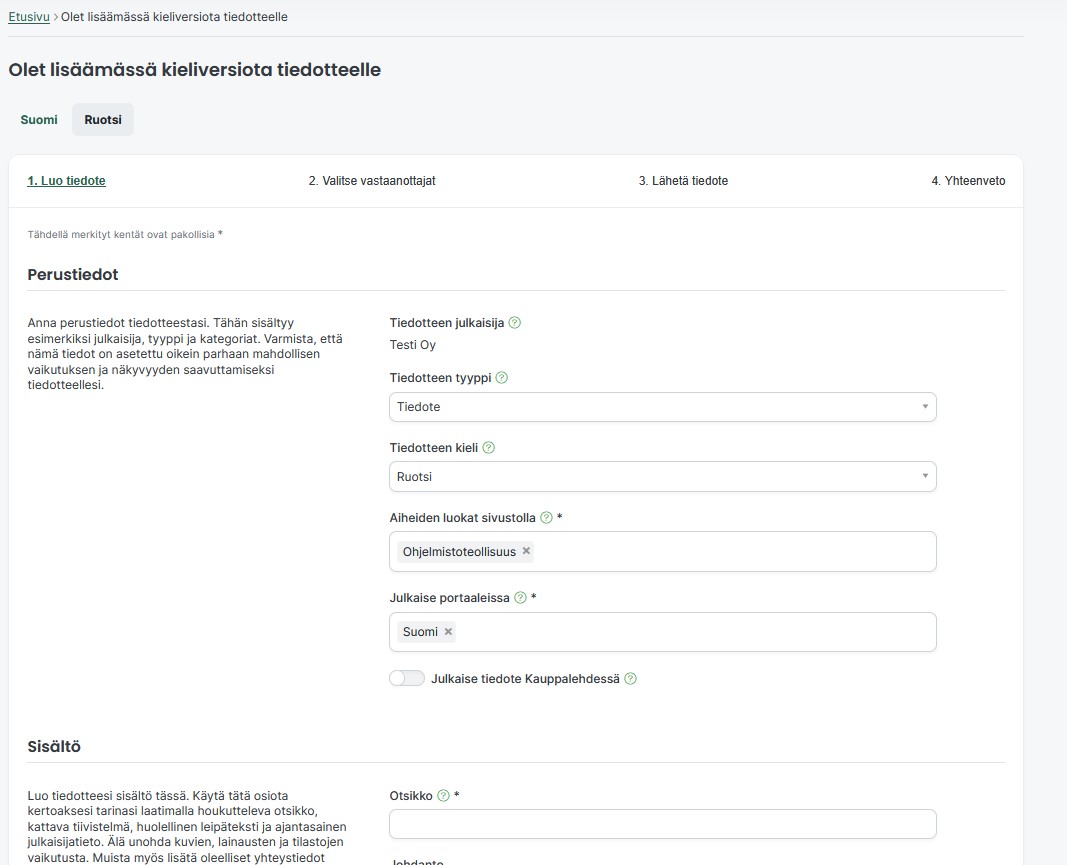View help for Julkaise tiedote Kauppalehdessä

[630, 679]
